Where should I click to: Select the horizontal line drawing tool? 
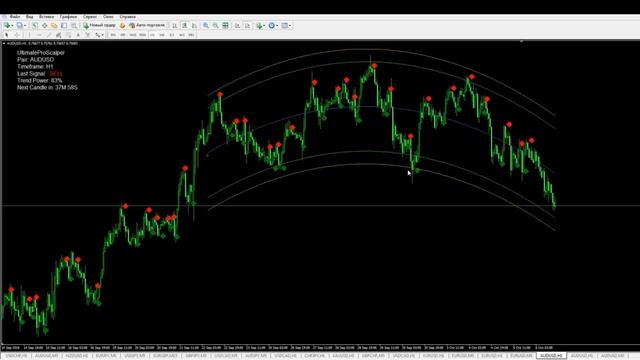coord(39,35)
